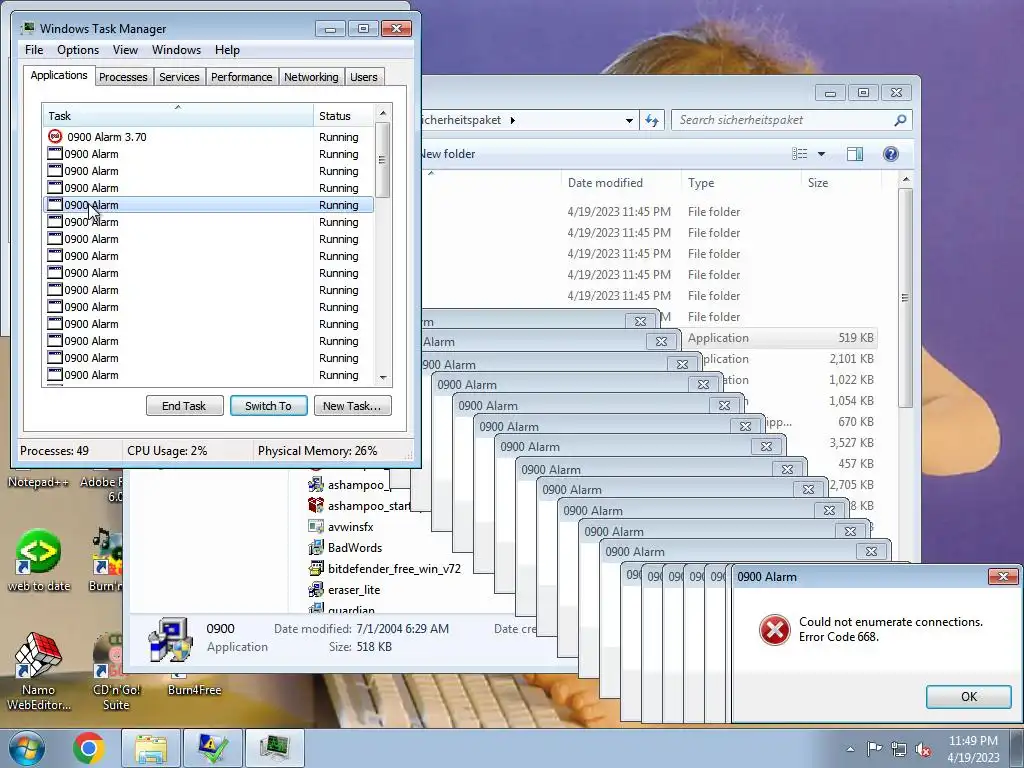1024x768 pixels.
Task: Sort Explorer by the Date modified column
Action: tap(620, 183)
